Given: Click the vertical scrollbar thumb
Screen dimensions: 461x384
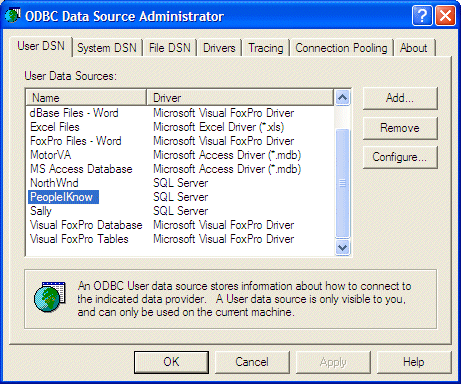Looking at the screenshot, I should coord(342,183).
